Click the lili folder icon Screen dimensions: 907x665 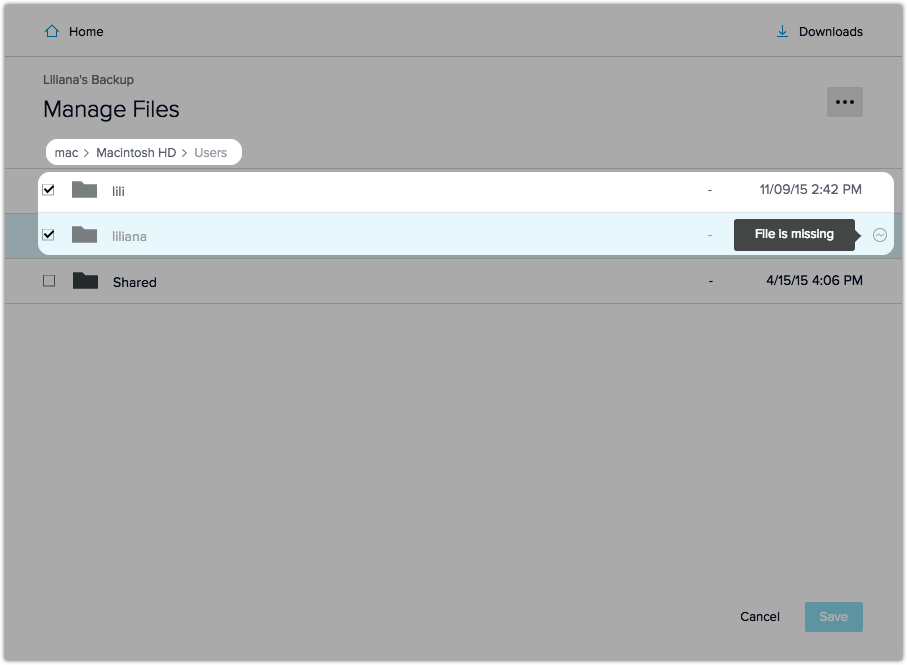click(84, 190)
